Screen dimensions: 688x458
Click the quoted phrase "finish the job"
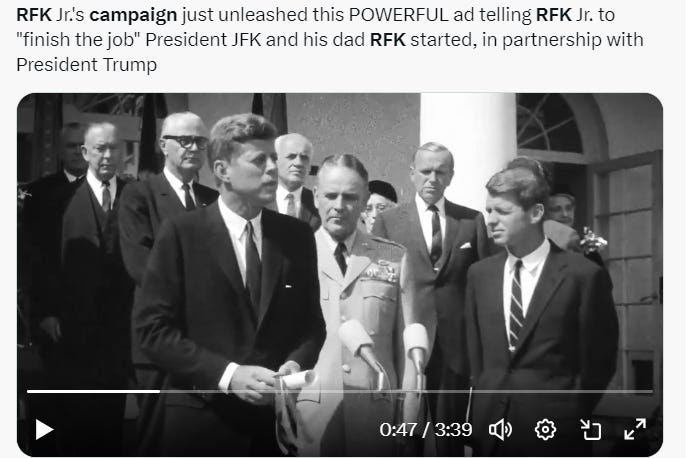pos(78,39)
